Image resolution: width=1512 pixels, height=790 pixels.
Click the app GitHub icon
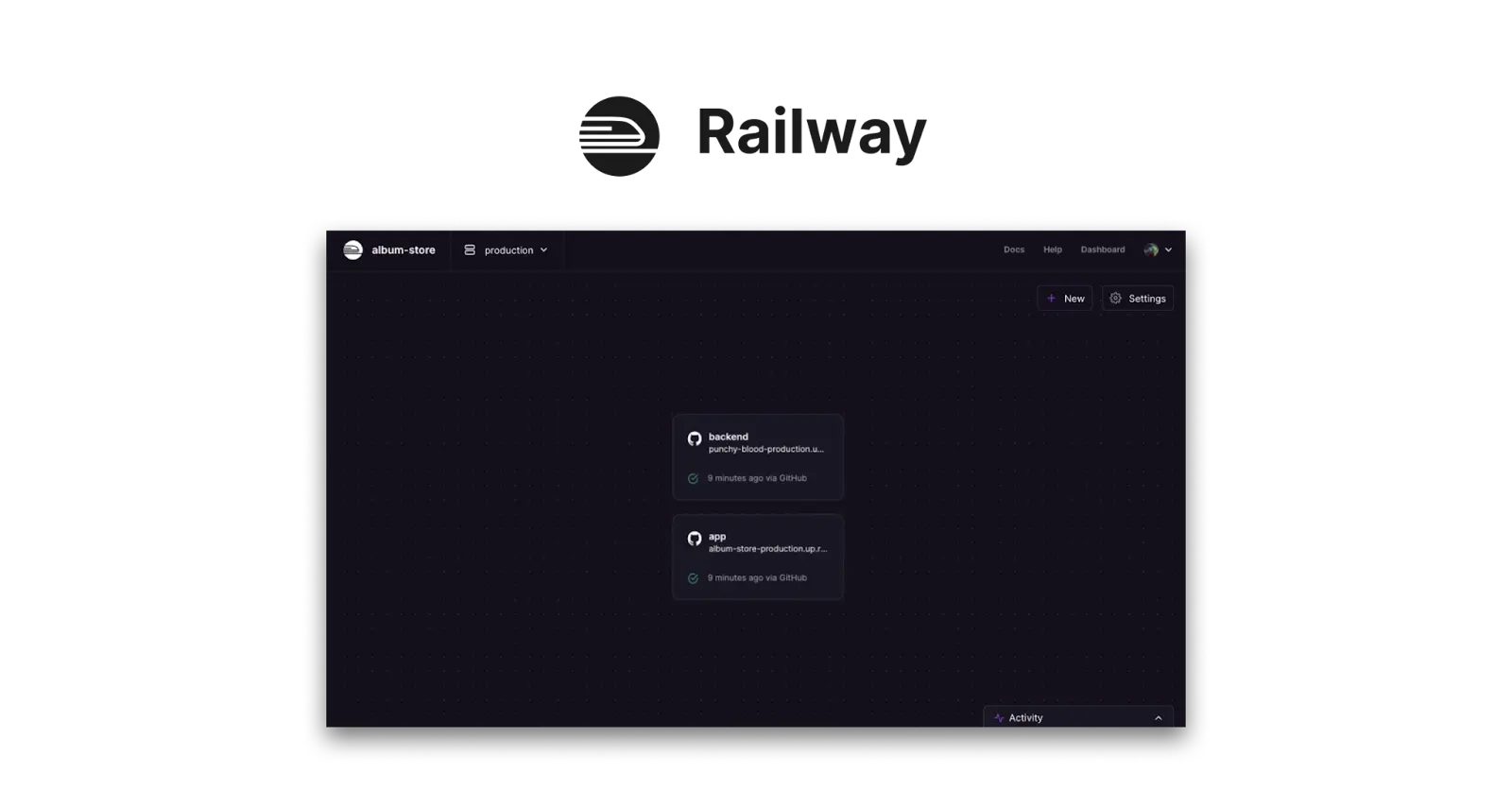(695, 539)
